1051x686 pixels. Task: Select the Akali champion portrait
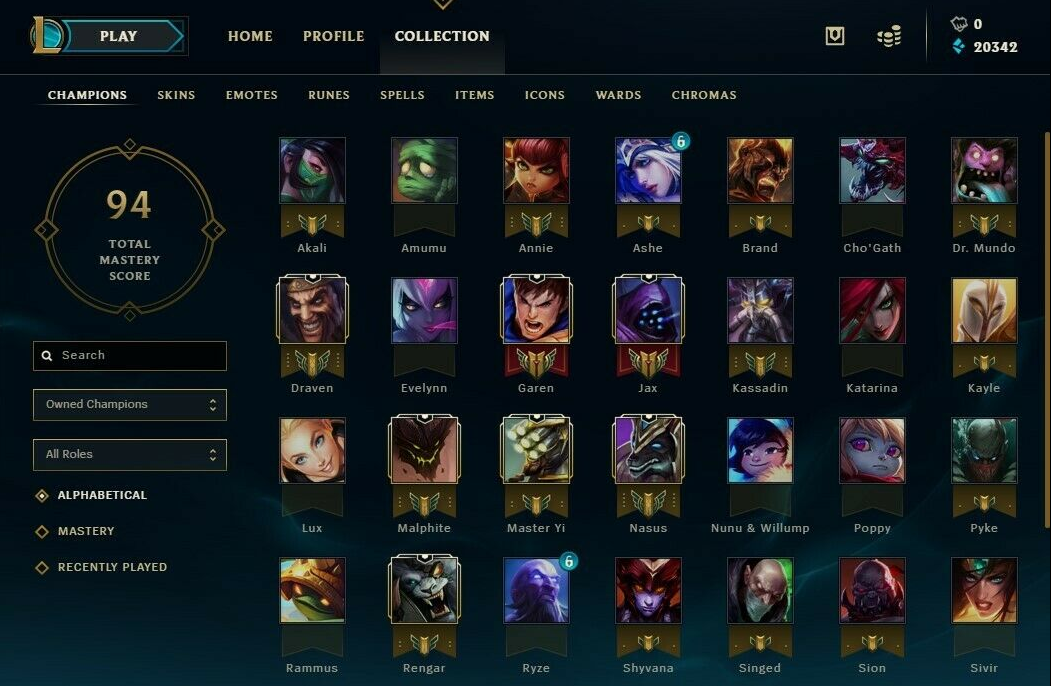(x=312, y=170)
